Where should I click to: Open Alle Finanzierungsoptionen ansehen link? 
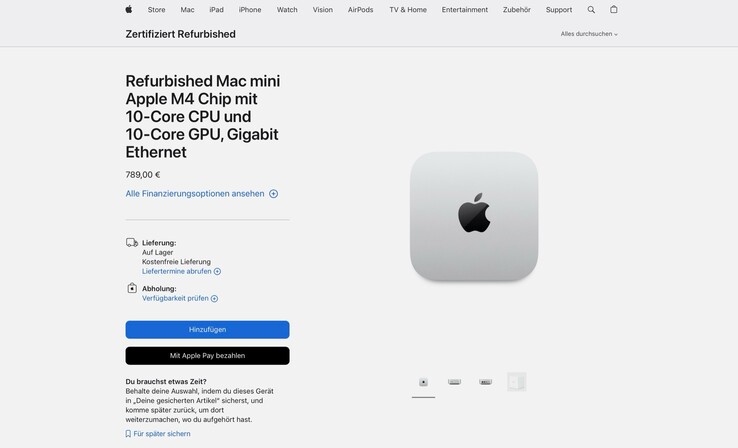click(195, 194)
